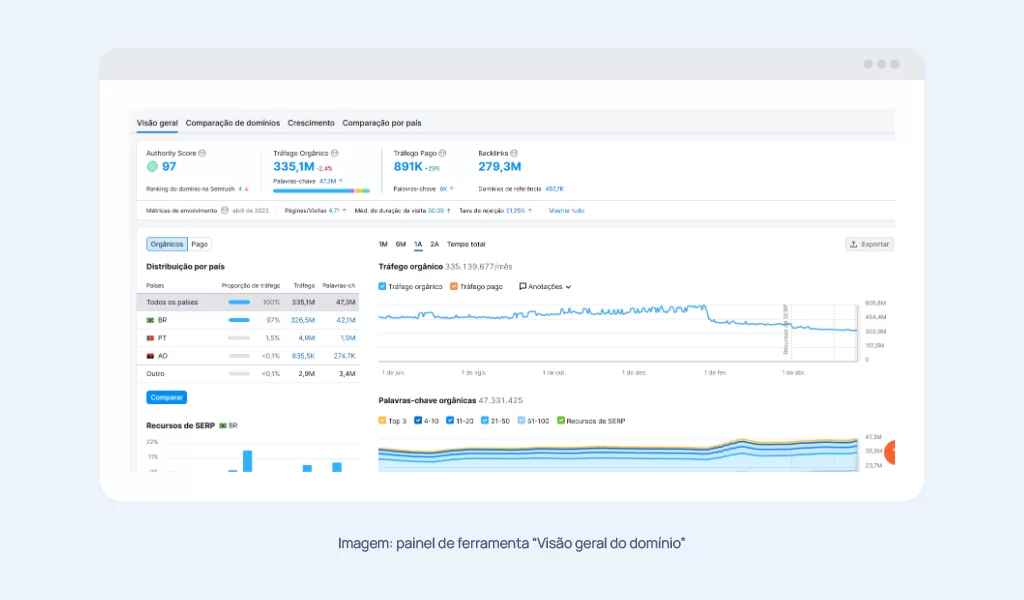Click the Brazil flag icon in BR row
1024x600 pixels.
point(150,321)
